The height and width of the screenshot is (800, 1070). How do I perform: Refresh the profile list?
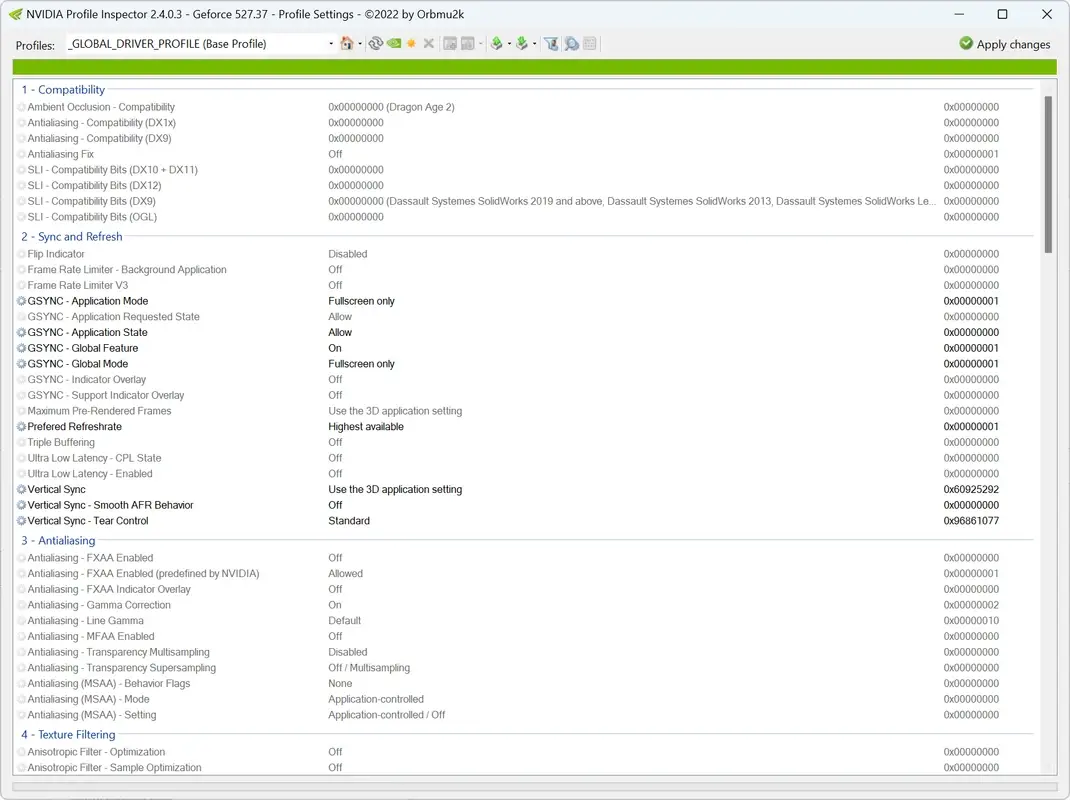(x=374, y=44)
